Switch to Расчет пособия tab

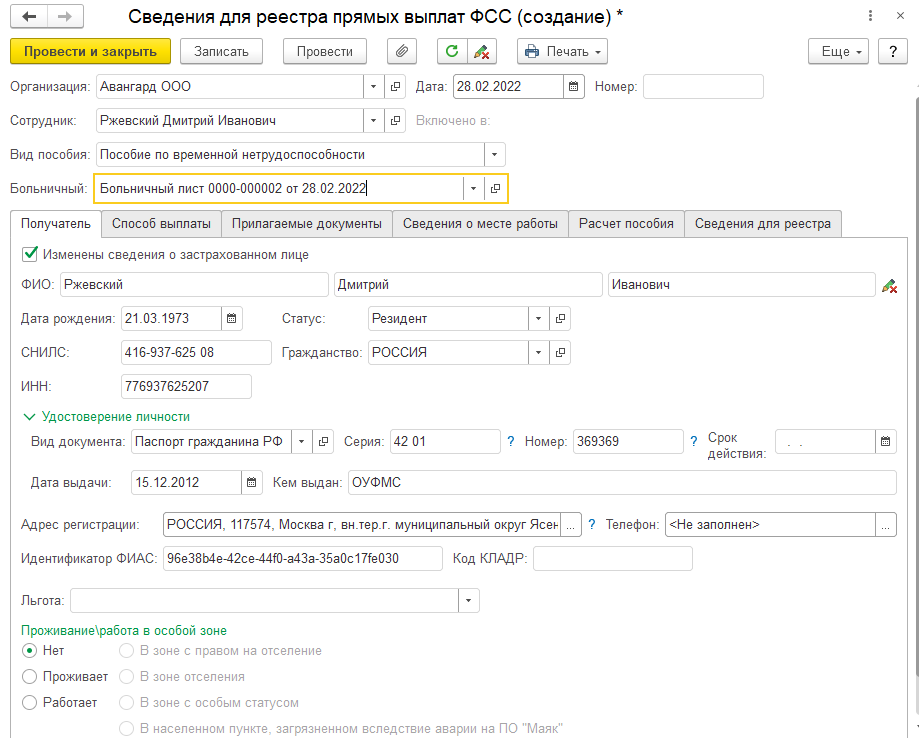point(626,224)
